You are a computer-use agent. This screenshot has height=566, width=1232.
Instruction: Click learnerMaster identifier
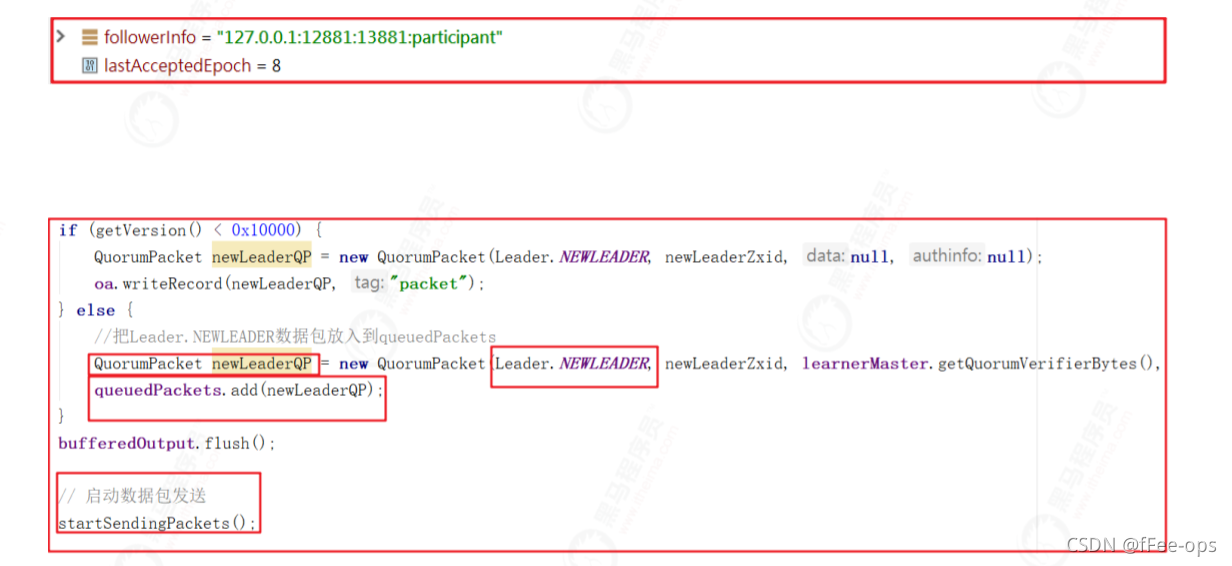865,364
